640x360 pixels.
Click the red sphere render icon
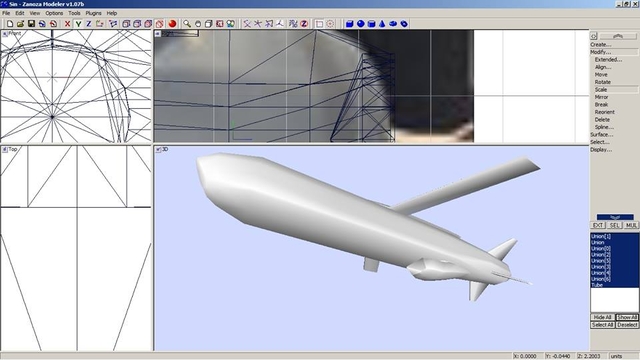click(x=172, y=24)
